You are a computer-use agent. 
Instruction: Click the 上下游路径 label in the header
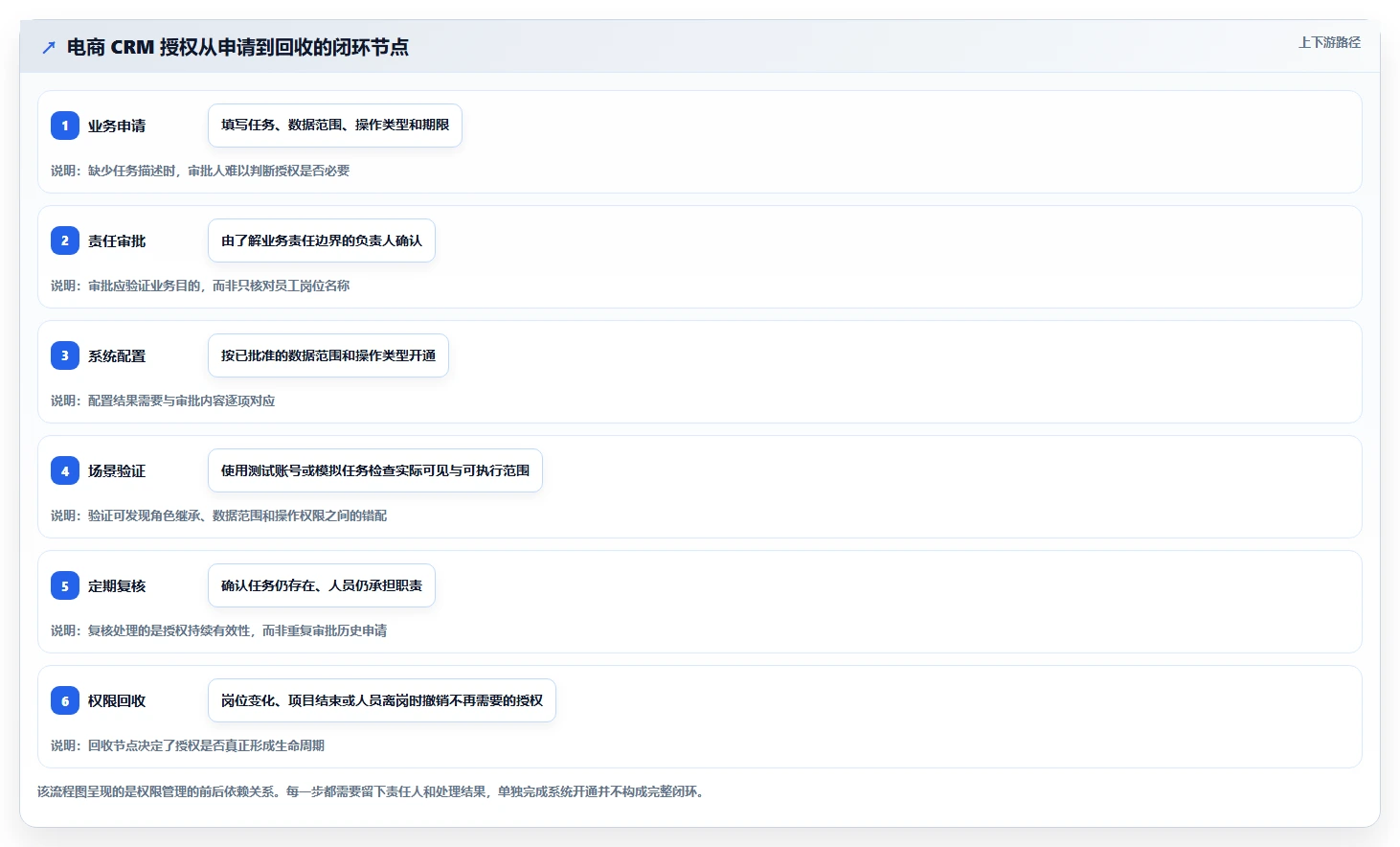(x=1329, y=42)
